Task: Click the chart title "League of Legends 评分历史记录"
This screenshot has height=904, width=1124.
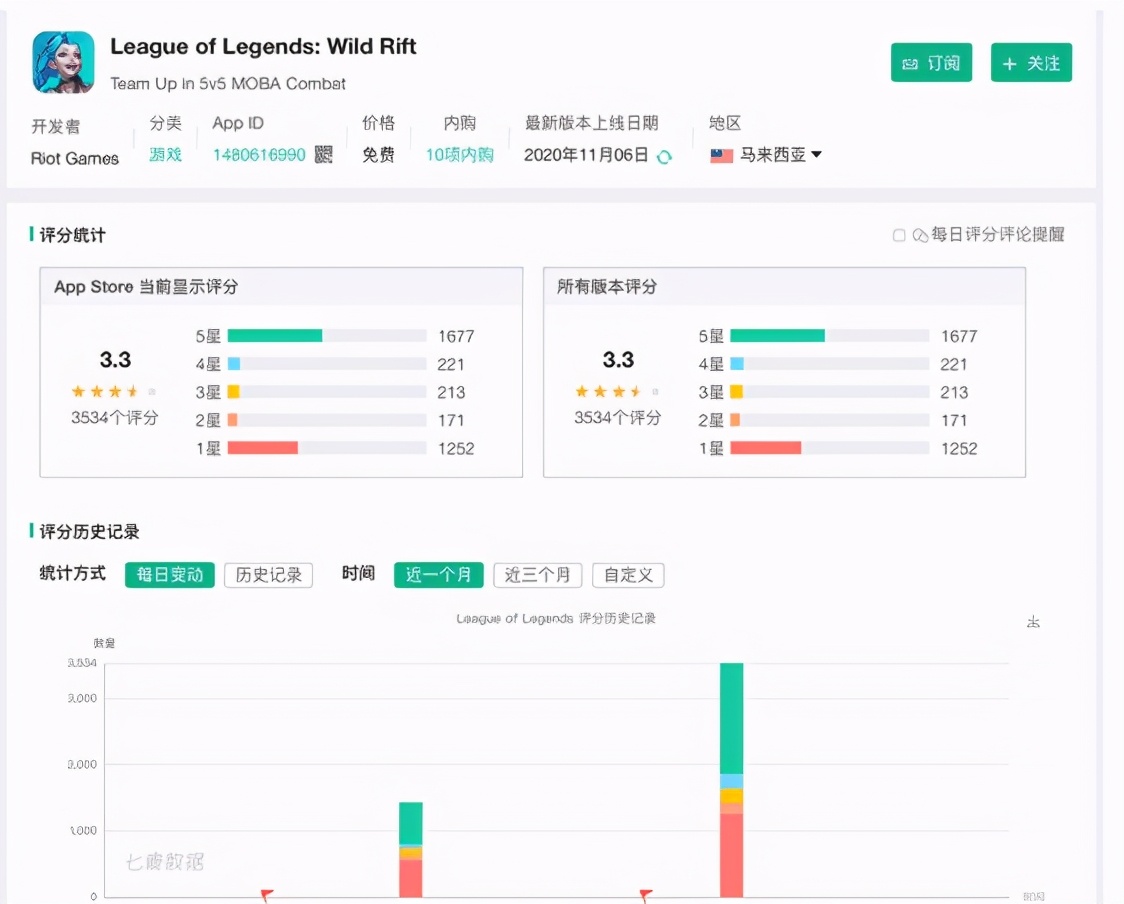Action: pos(556,619)
